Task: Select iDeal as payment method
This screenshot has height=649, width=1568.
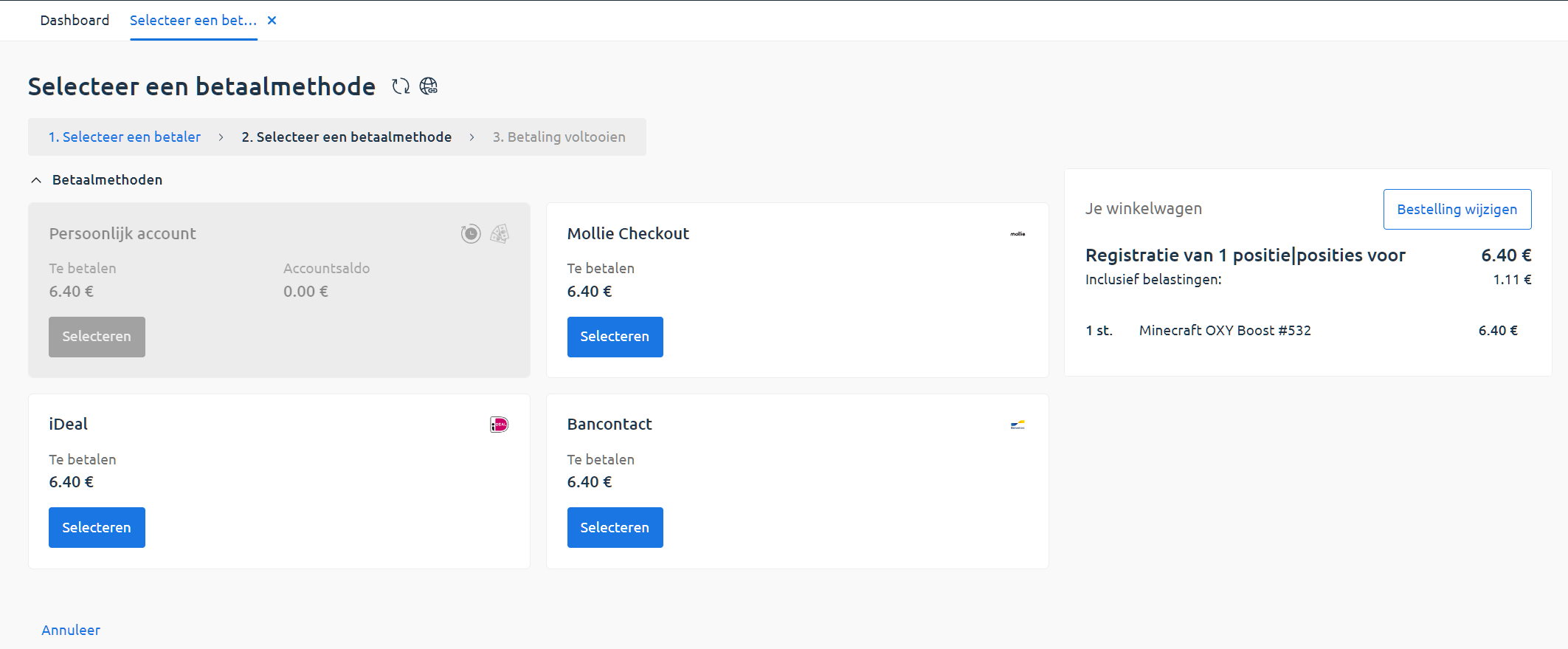Action: [97, 527]
